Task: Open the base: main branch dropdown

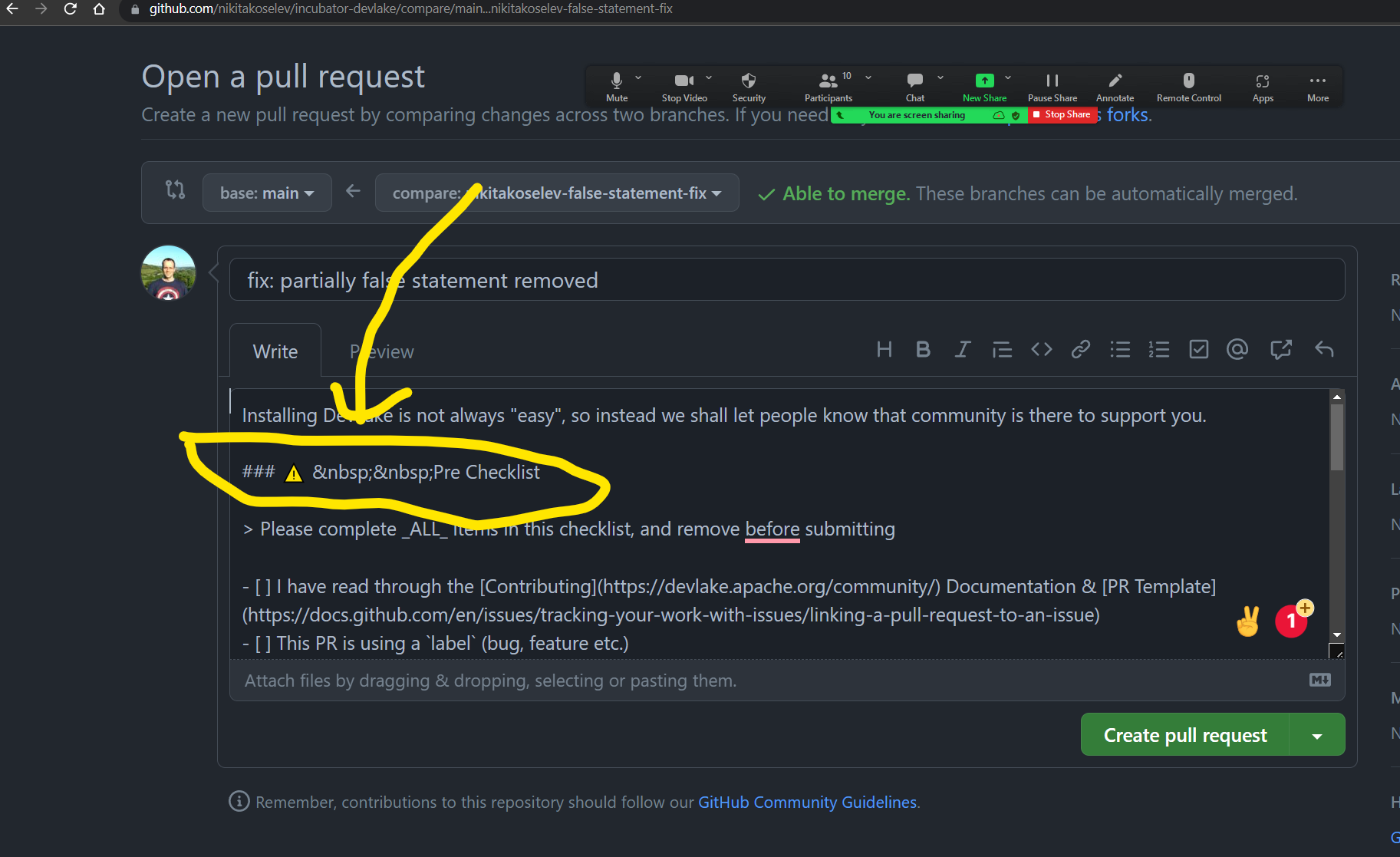Action: tap(267, 193)
